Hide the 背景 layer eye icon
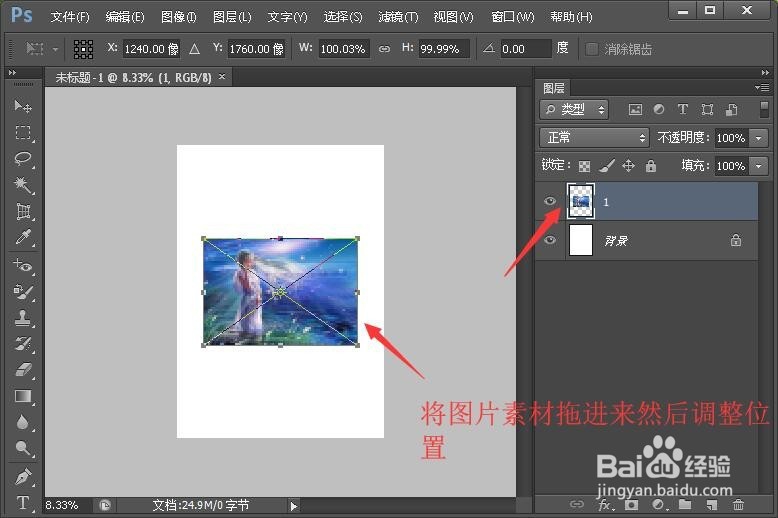778x518 pixels. 550,240
